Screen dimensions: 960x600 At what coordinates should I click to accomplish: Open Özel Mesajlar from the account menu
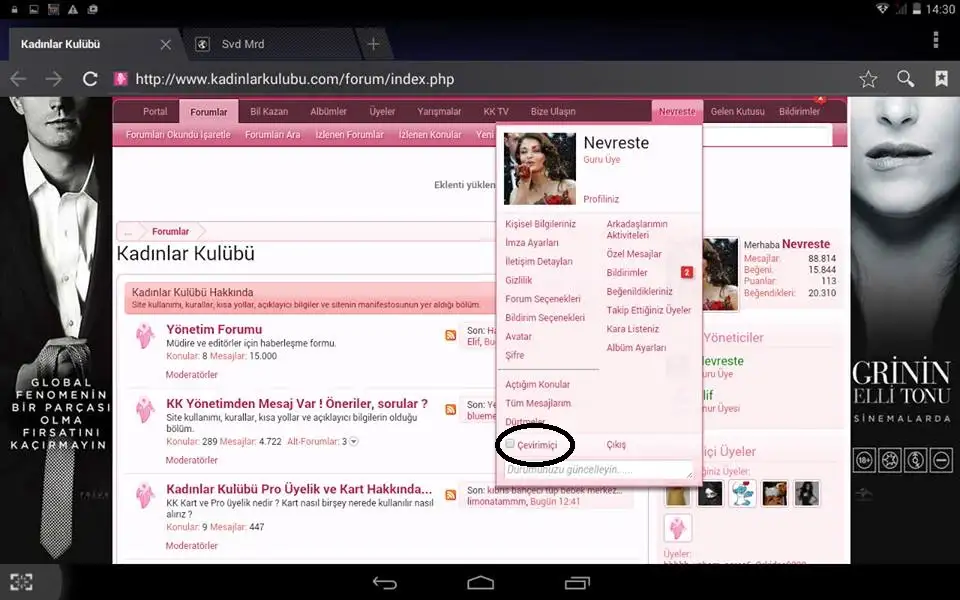634,254
